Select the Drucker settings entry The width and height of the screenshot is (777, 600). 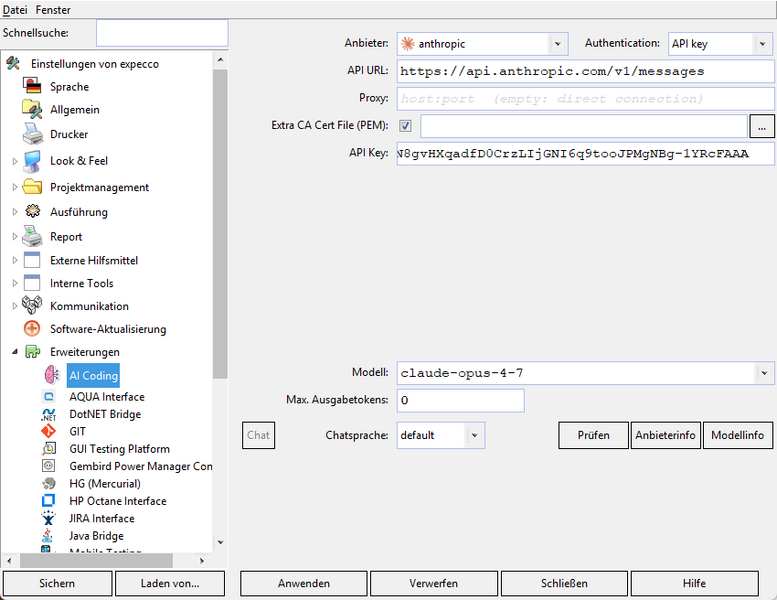[69, 134]
